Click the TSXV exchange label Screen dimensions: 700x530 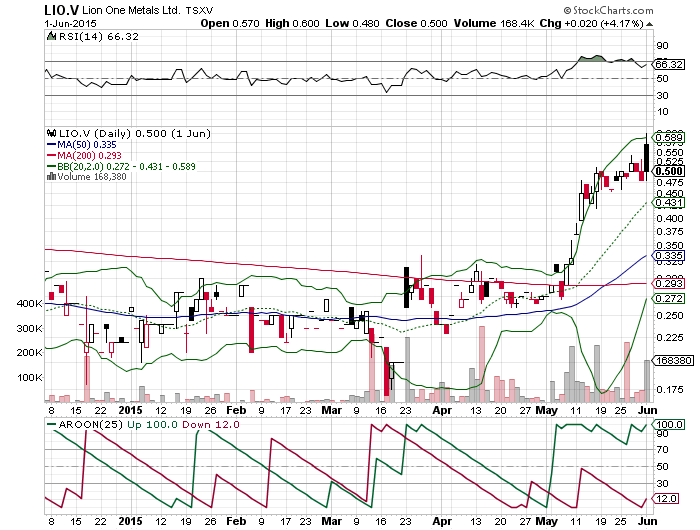tap(199, 10)
